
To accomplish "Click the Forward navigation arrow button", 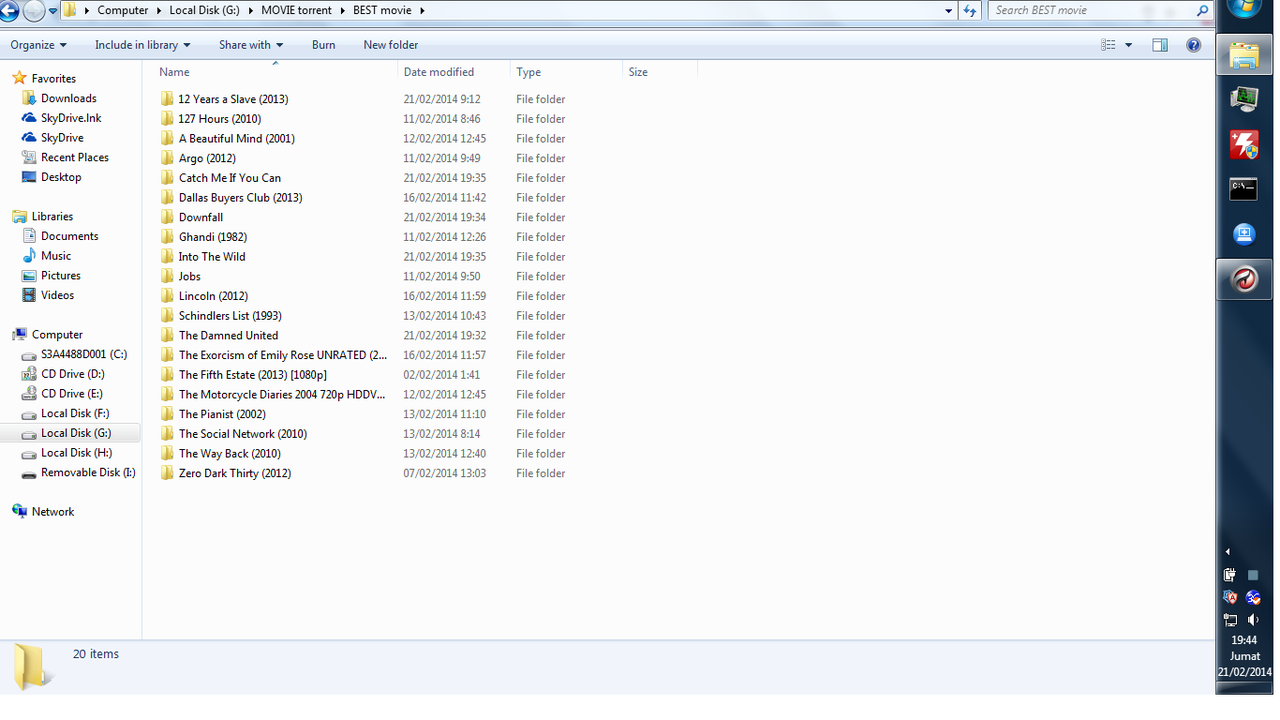I will [34, 10].
